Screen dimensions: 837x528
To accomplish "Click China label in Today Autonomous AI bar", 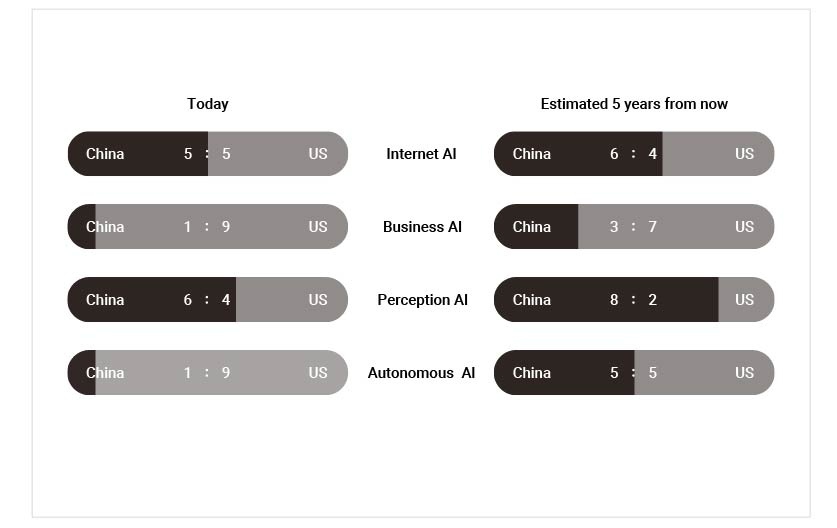I will tap(105, 373).
